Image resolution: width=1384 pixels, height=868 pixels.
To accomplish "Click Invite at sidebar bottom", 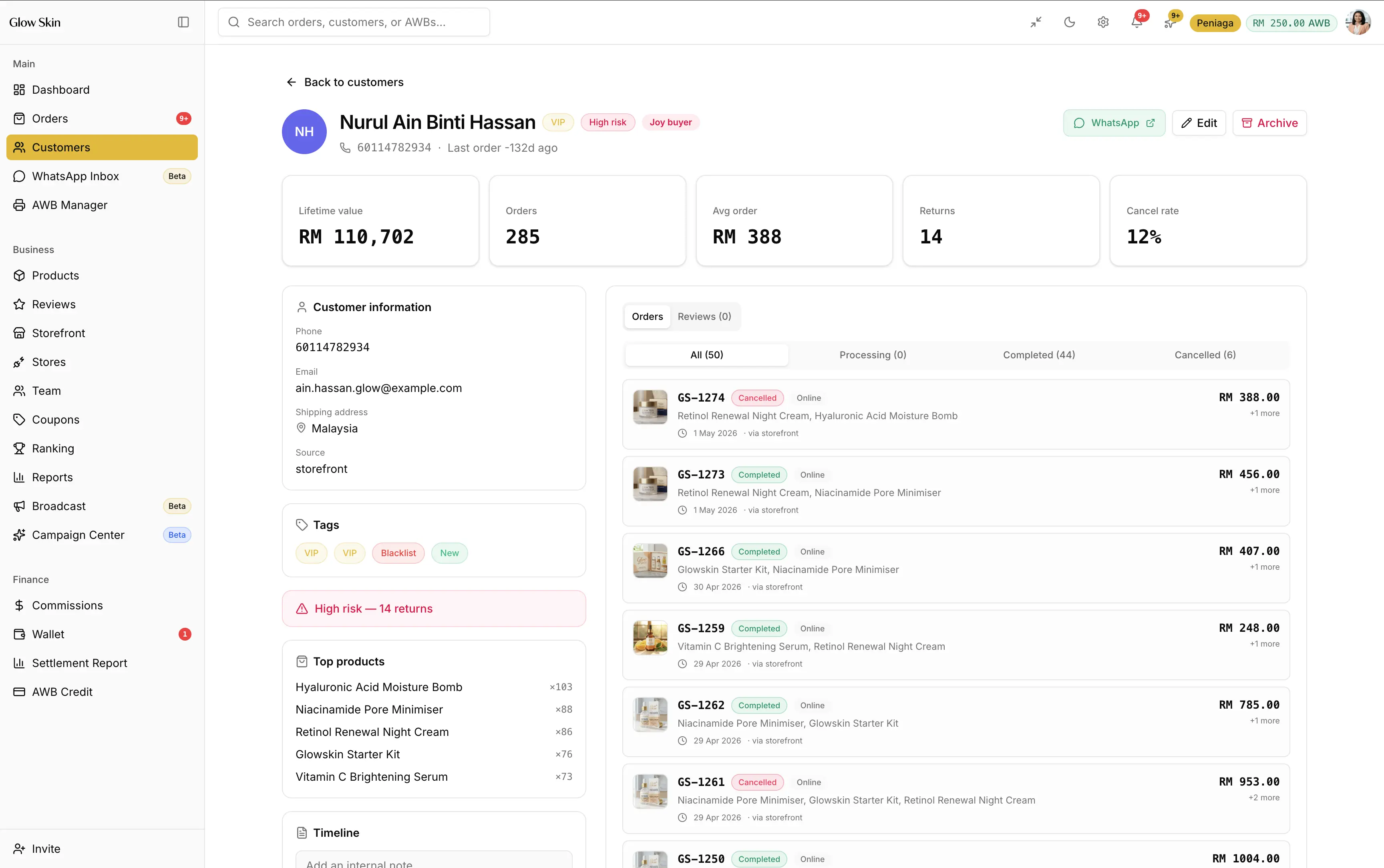I will [x=102, y=848].
